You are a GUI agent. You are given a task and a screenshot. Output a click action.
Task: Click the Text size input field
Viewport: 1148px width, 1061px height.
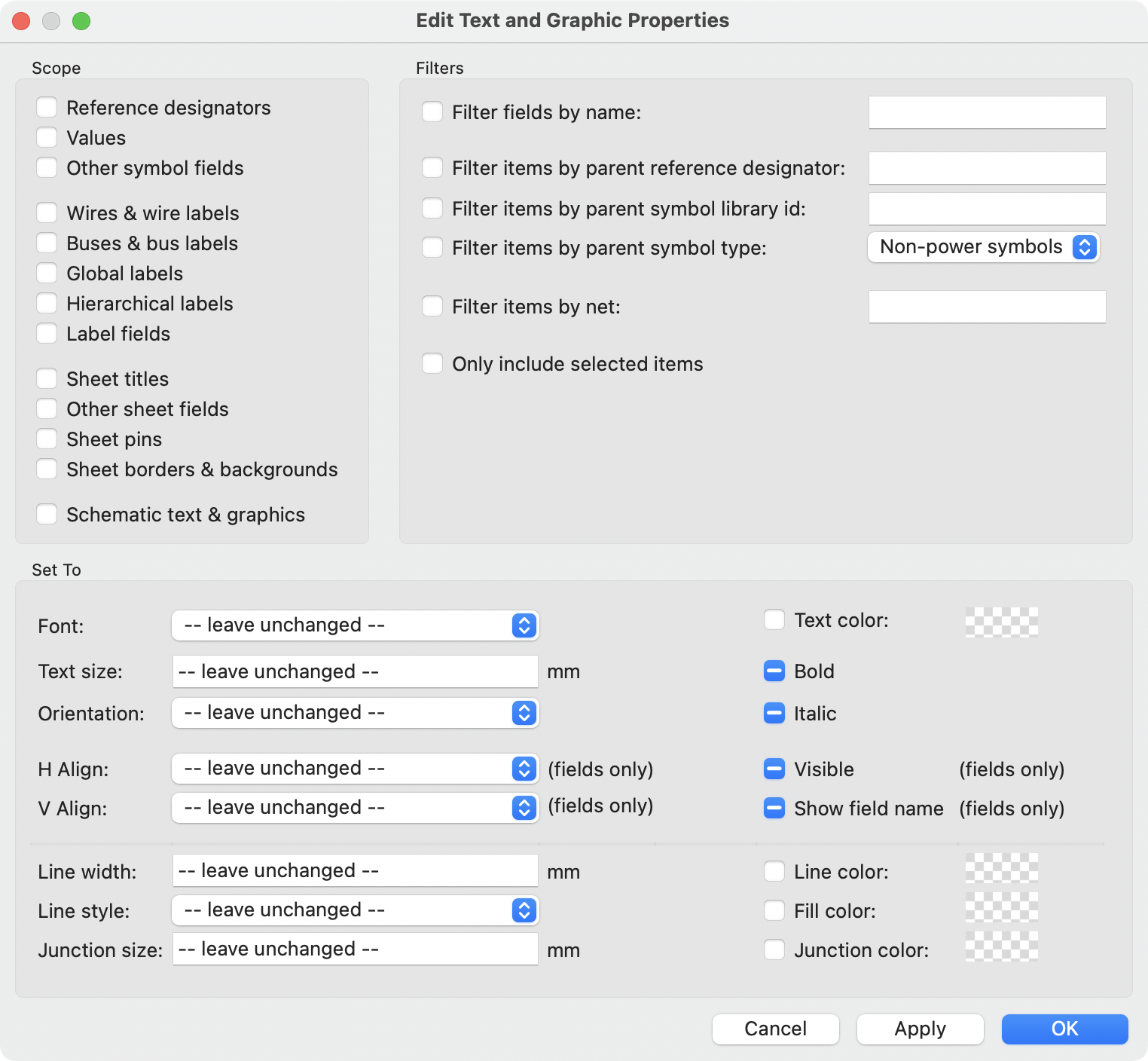click(x=354, y=671)
